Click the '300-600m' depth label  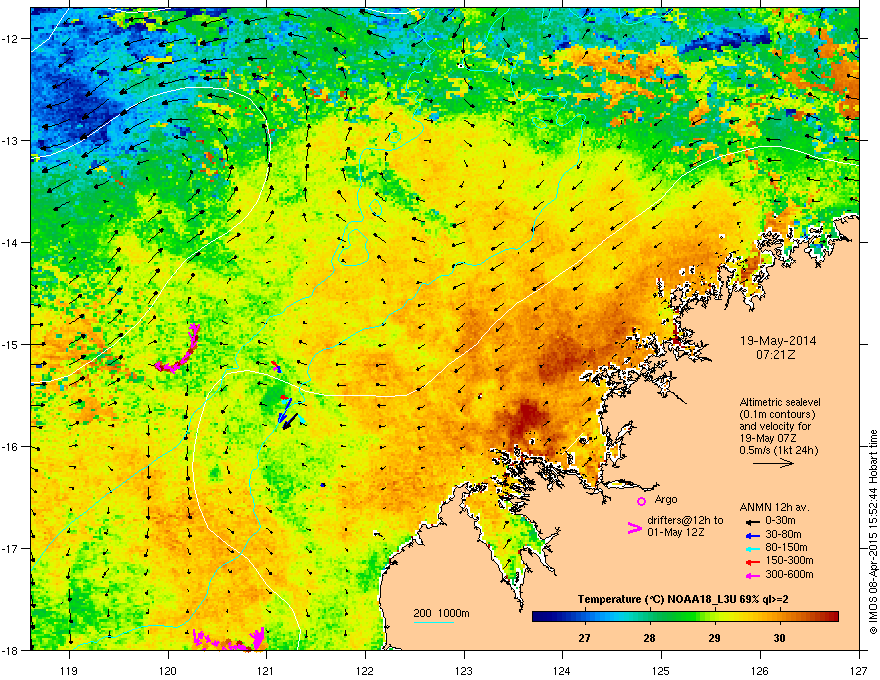point(789,575)
